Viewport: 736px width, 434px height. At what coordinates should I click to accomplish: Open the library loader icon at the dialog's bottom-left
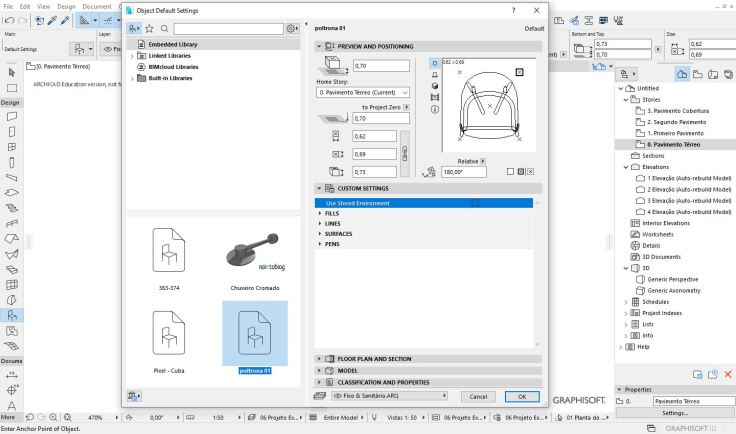(x=134, y=396)
